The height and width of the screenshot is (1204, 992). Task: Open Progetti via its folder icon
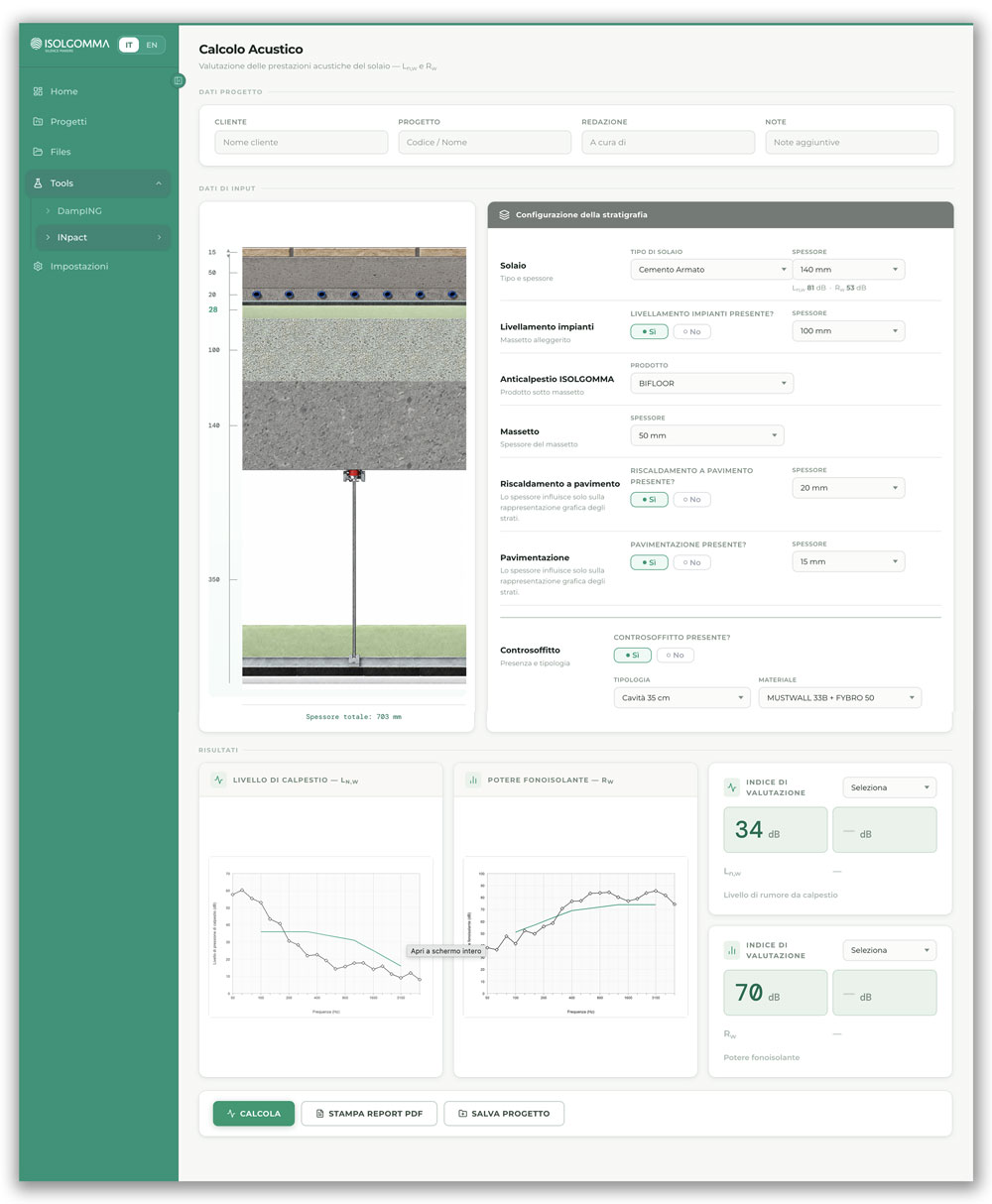[x=38, y=121]
